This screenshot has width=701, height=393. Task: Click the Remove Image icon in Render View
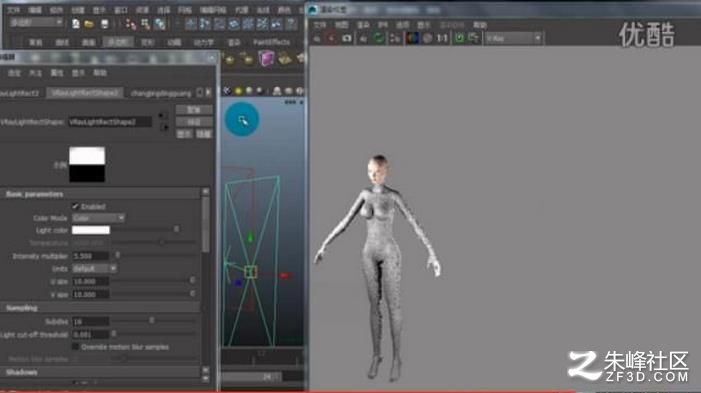[x=473, y=38]
